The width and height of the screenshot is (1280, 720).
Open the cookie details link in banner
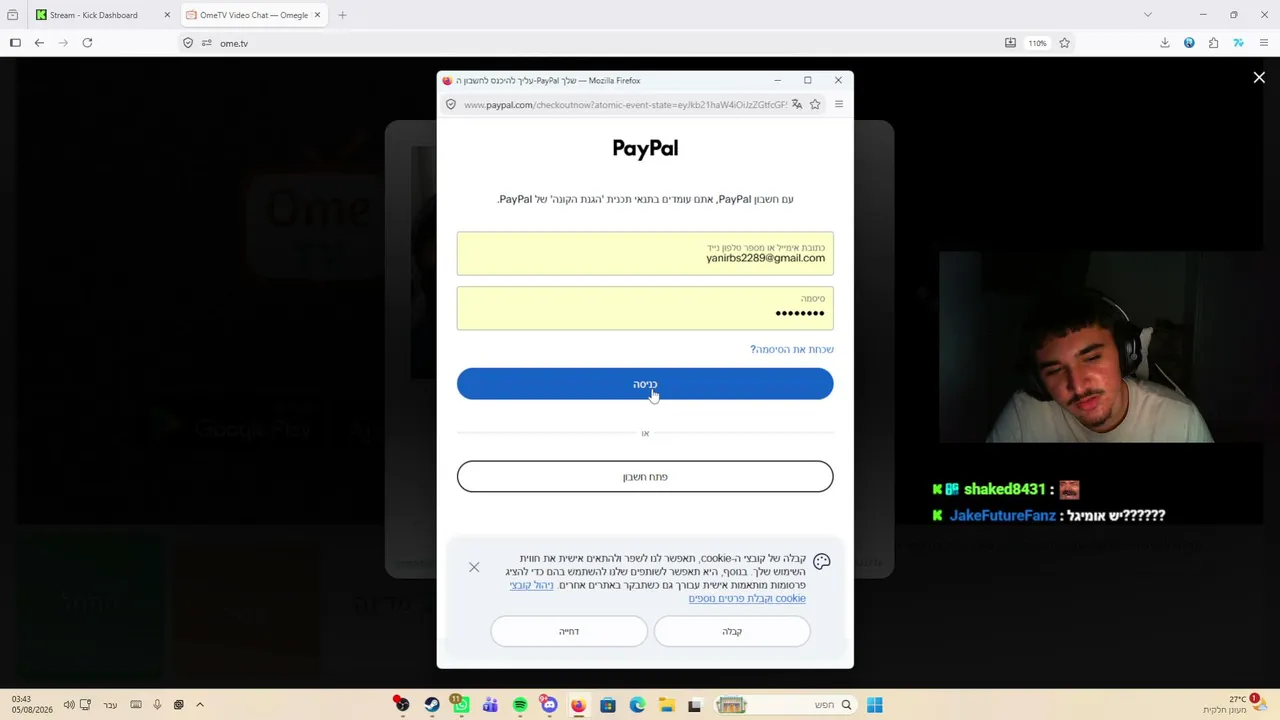tap(747, 598)
